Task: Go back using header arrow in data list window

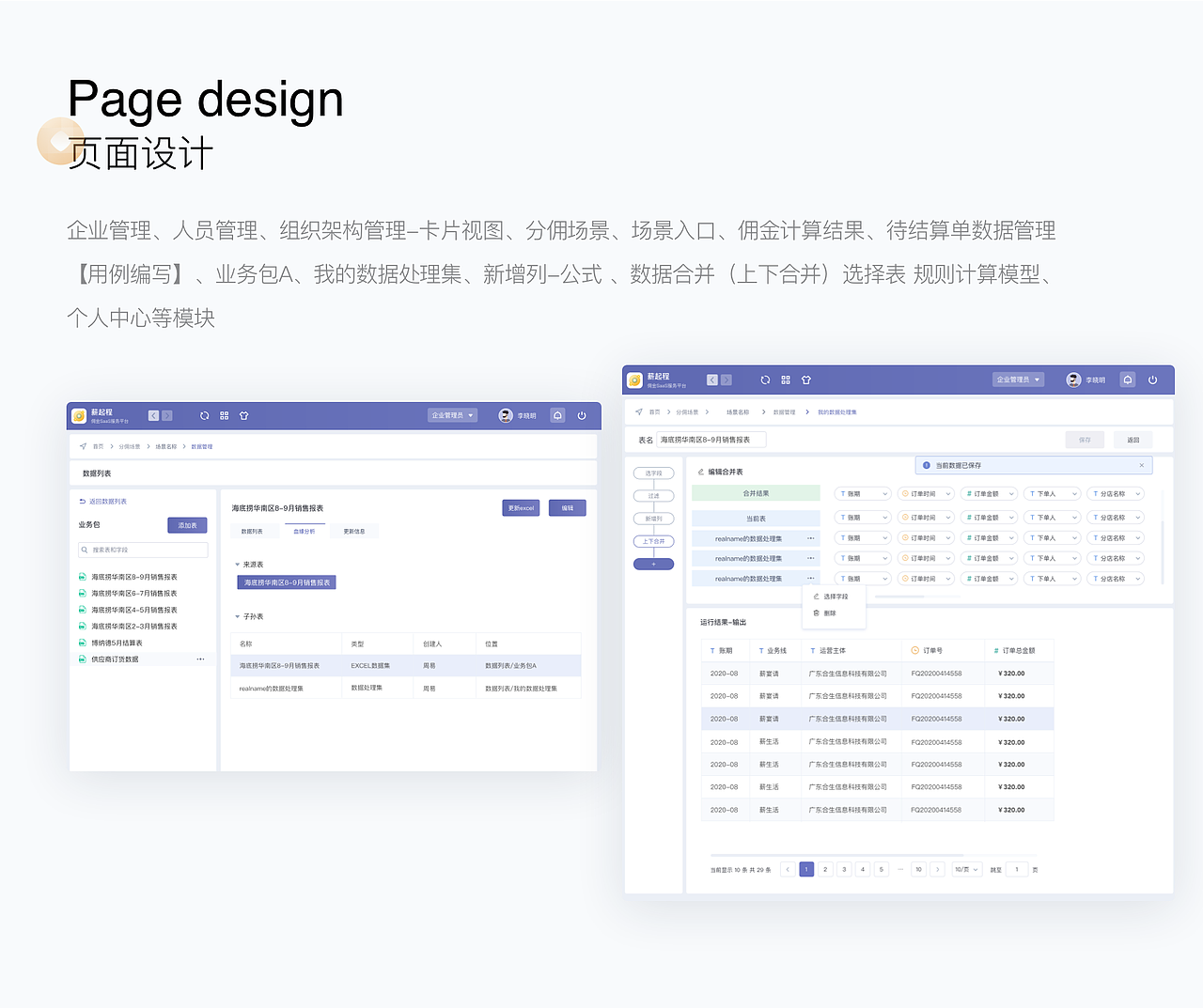Action: click(153, 415)
